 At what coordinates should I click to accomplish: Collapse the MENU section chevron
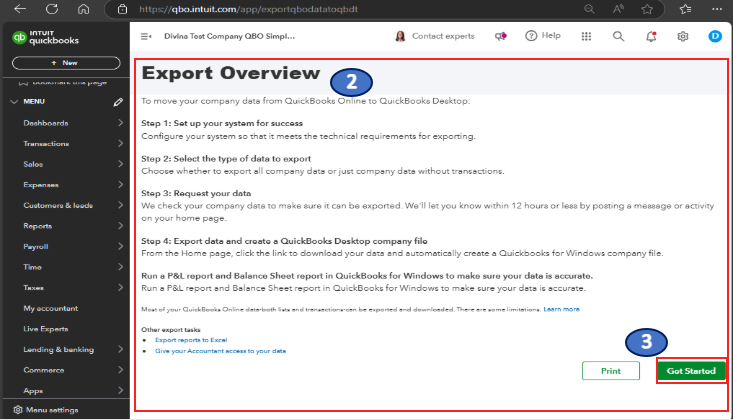[x=14, y=101]
